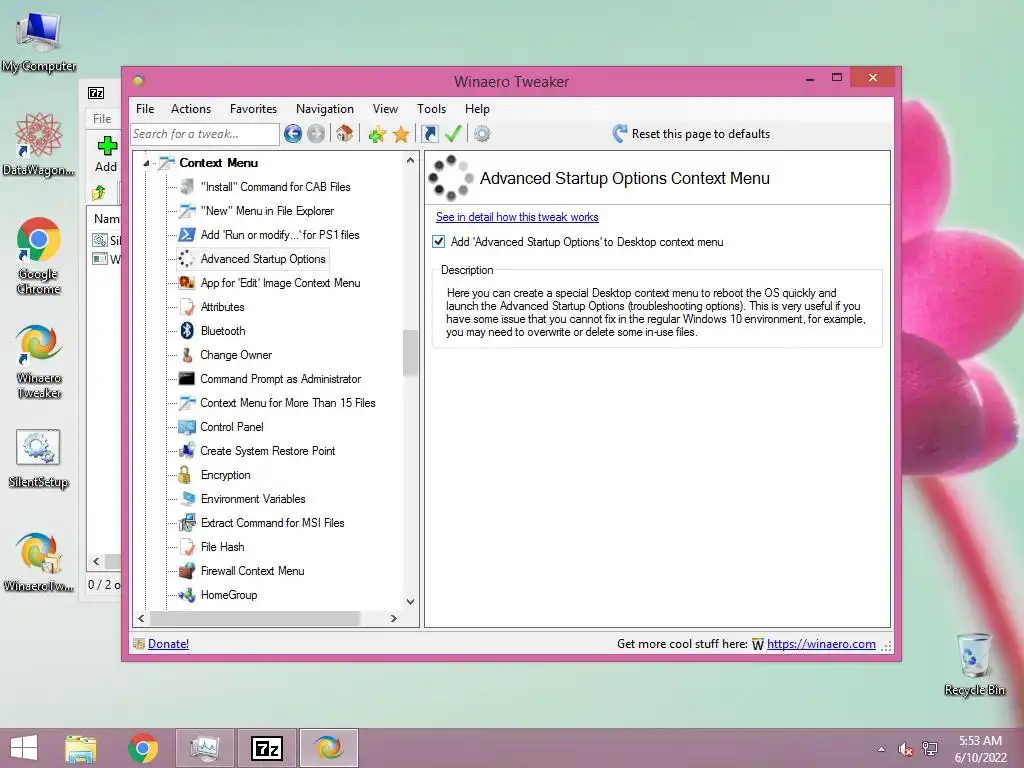Click the Forward navigation arrow in toolbar
The height and width of the screenshot is (768, 1024).
pyautogui.click(x=316, y=134)
